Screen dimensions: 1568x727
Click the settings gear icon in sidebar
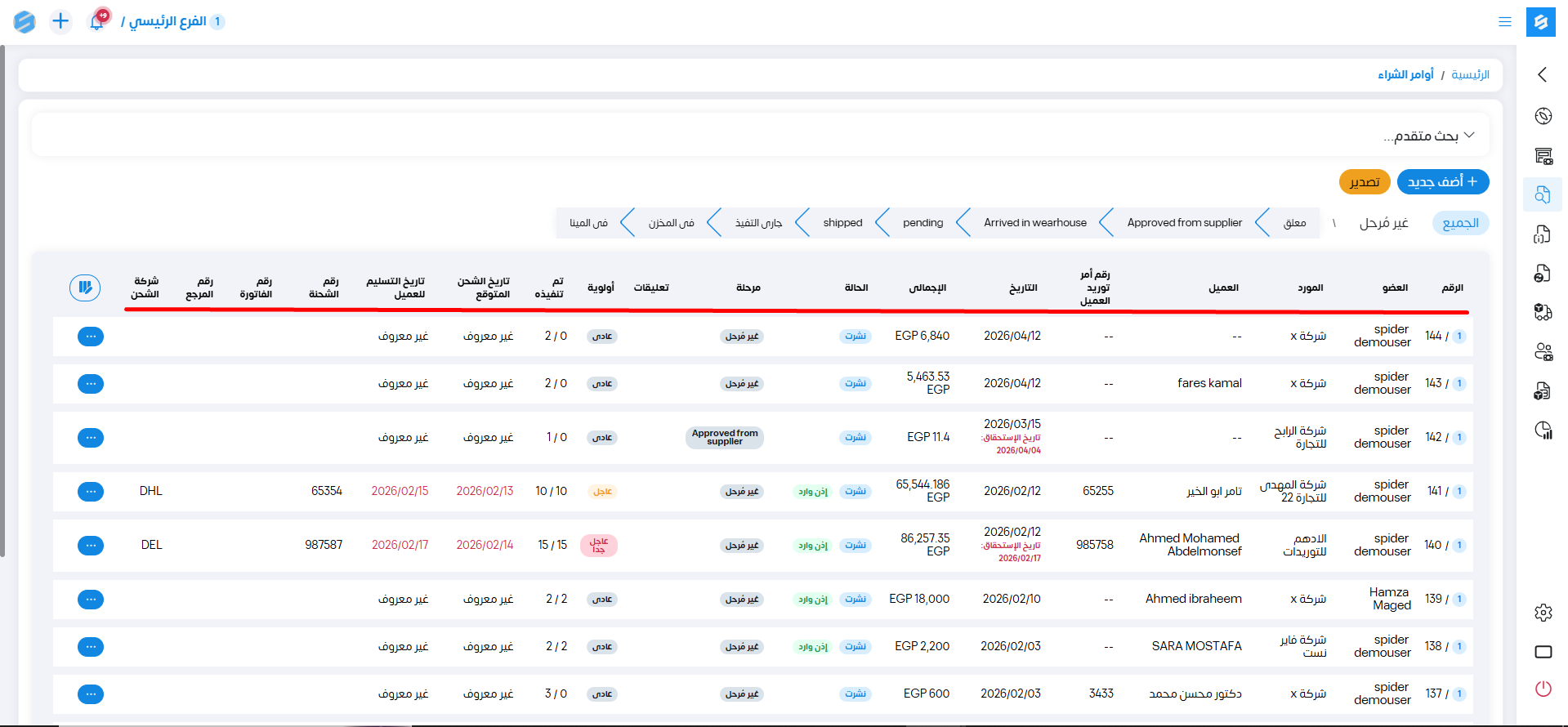click(1543, 613)
